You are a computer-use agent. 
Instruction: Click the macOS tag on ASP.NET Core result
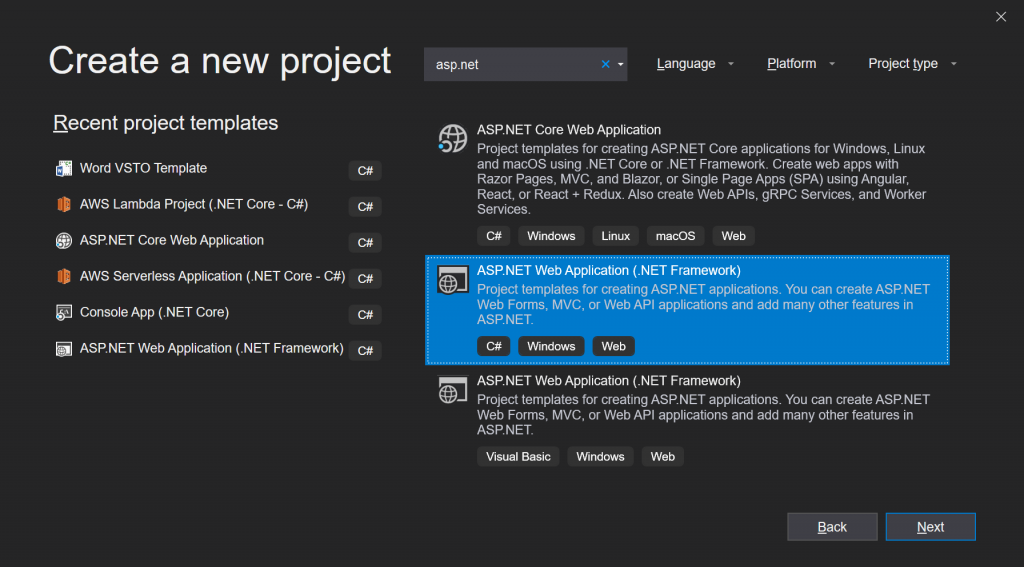point(675,236)
